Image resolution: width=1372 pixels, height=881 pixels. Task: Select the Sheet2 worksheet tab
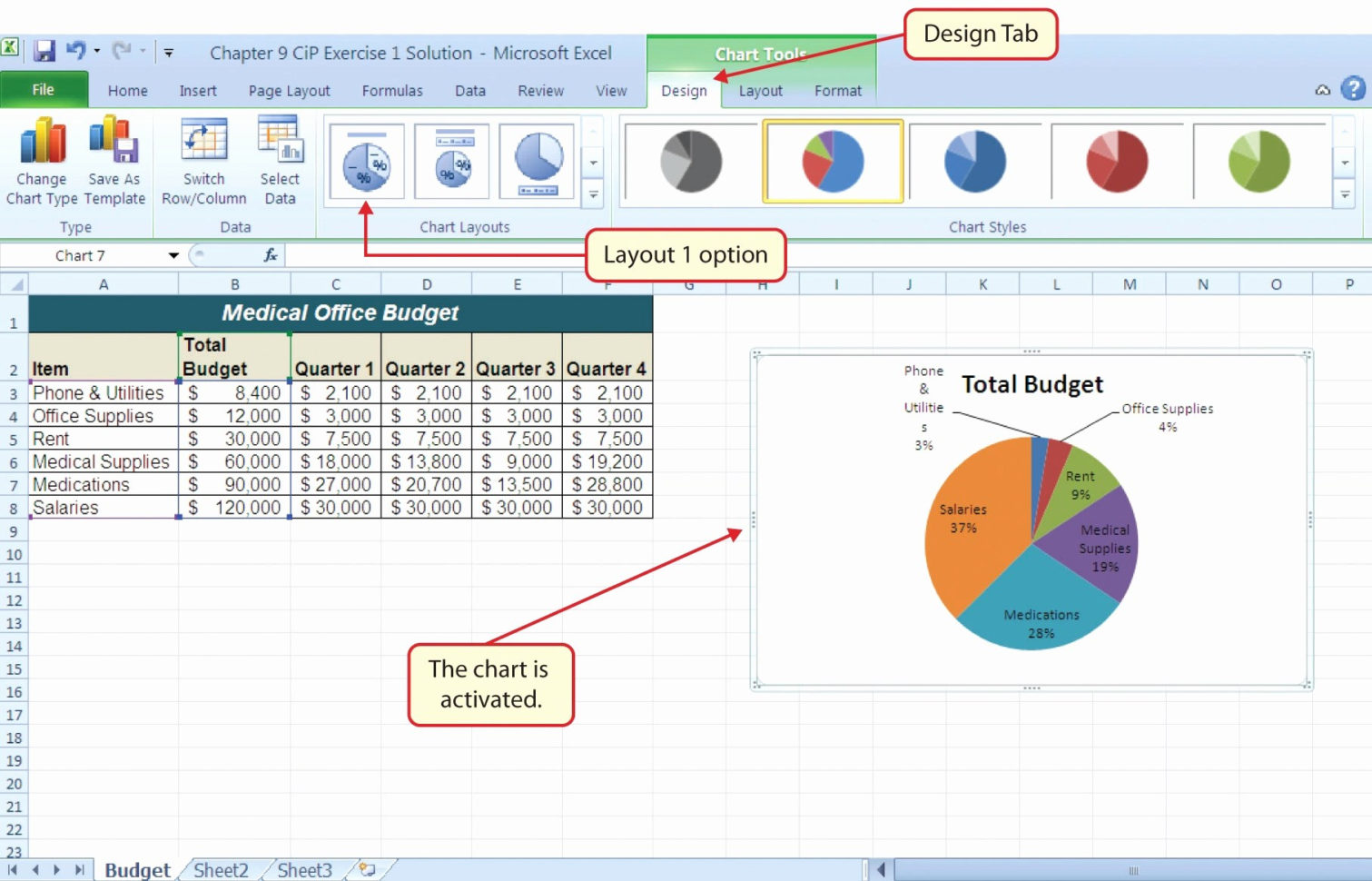(220, 869)
